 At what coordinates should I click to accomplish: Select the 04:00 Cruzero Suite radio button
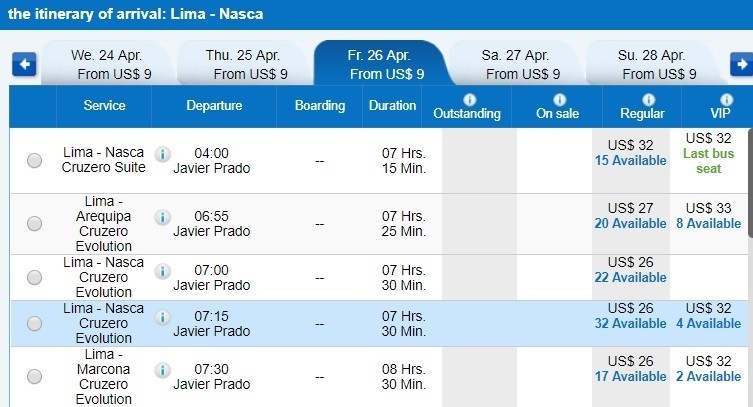point(35,160)
